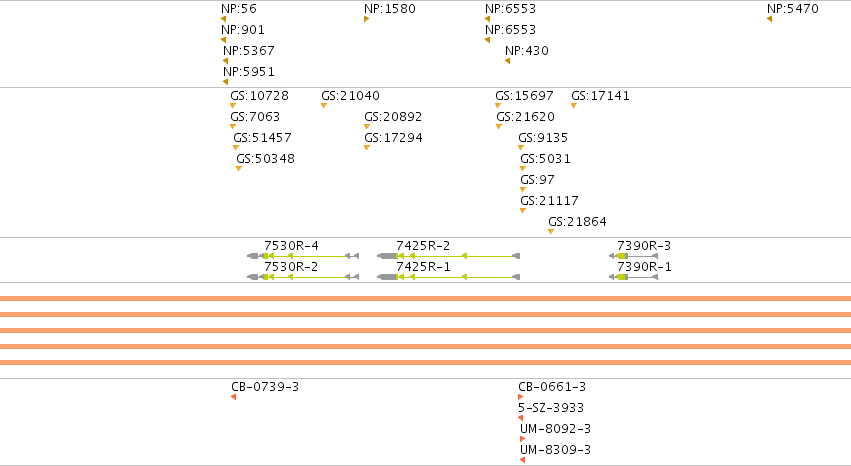Click the triangle marker under GS:15697
The width and height of the screenshot is (851, 466).
click(498, 106)
